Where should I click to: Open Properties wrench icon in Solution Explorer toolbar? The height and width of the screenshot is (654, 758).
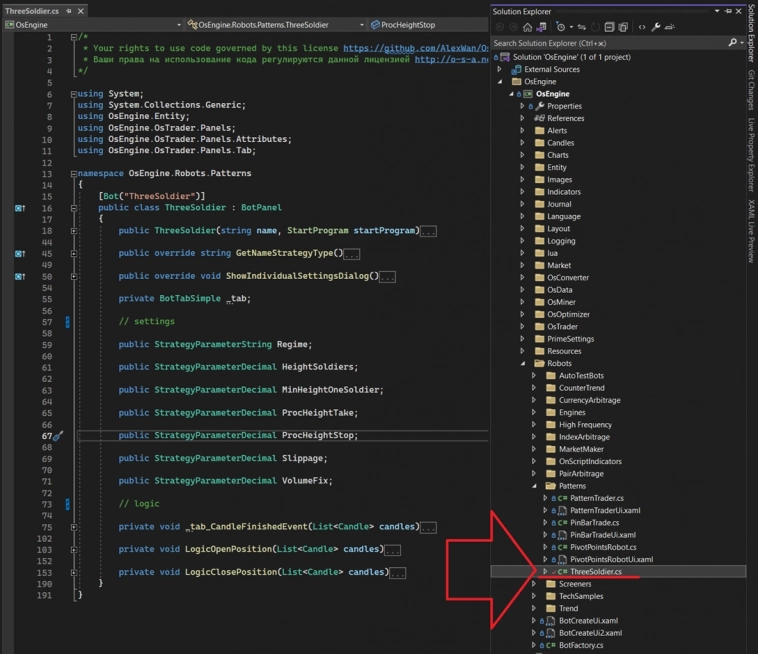657,27
